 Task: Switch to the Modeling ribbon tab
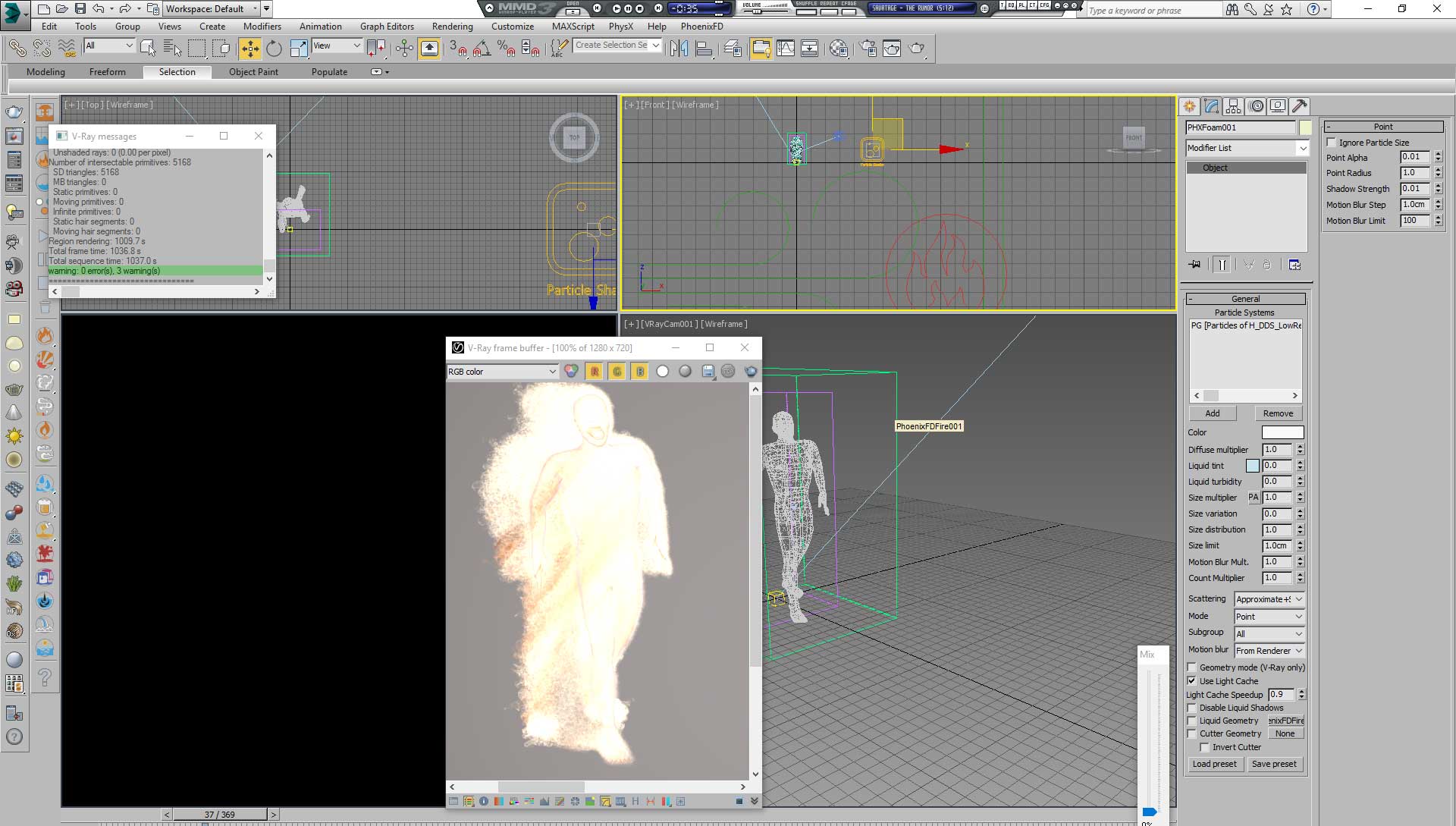pyautogui.click(x=45, y=72)
